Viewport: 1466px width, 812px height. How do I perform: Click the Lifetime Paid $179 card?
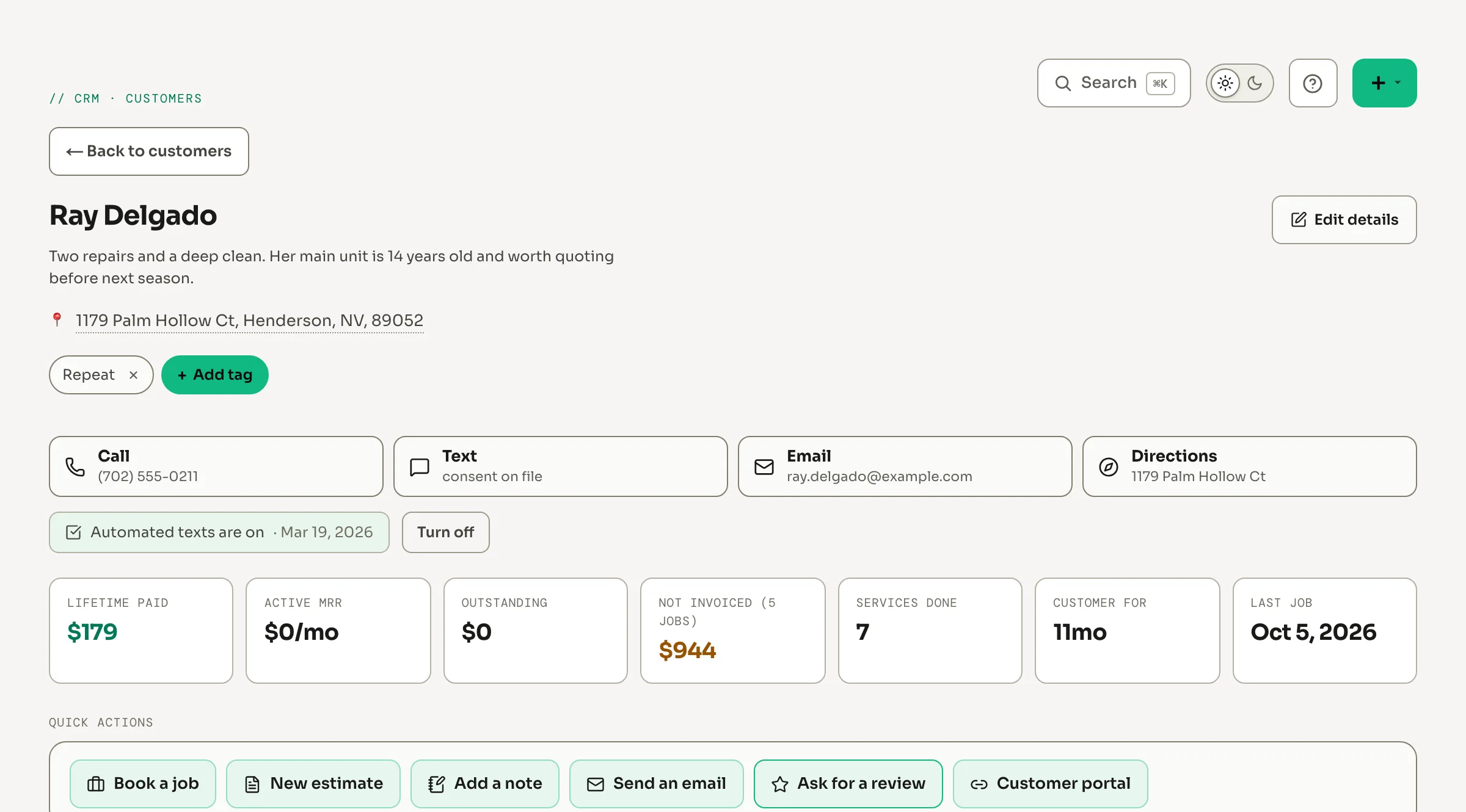coord(141,631)
